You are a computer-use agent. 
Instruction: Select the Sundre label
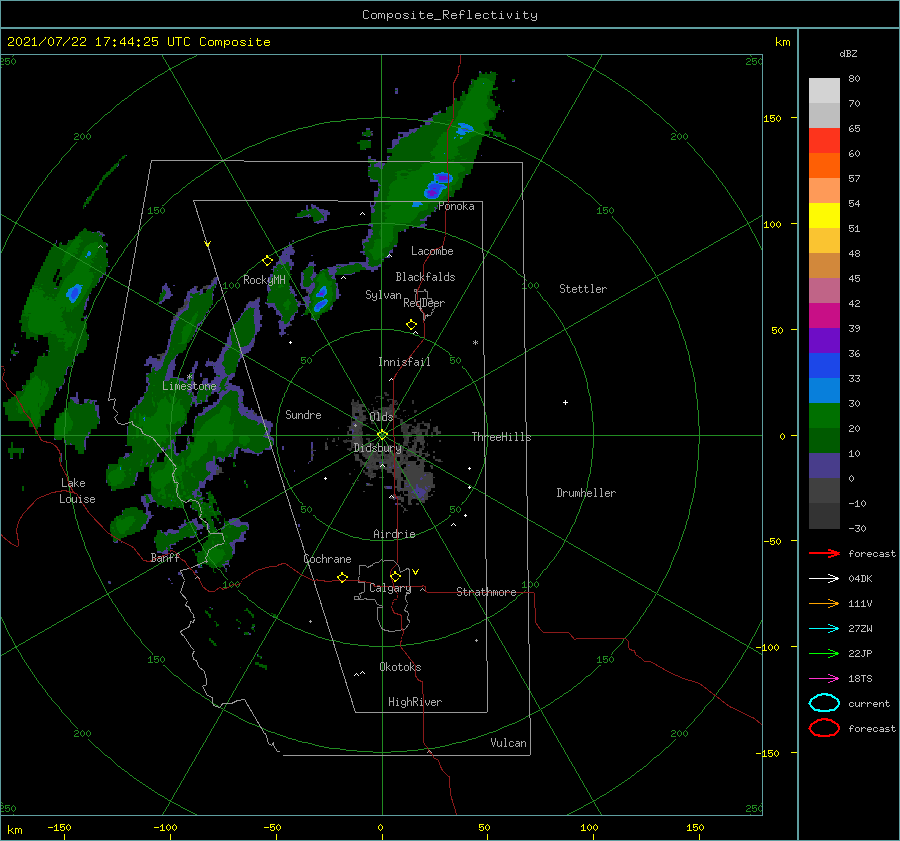(303, 414)
